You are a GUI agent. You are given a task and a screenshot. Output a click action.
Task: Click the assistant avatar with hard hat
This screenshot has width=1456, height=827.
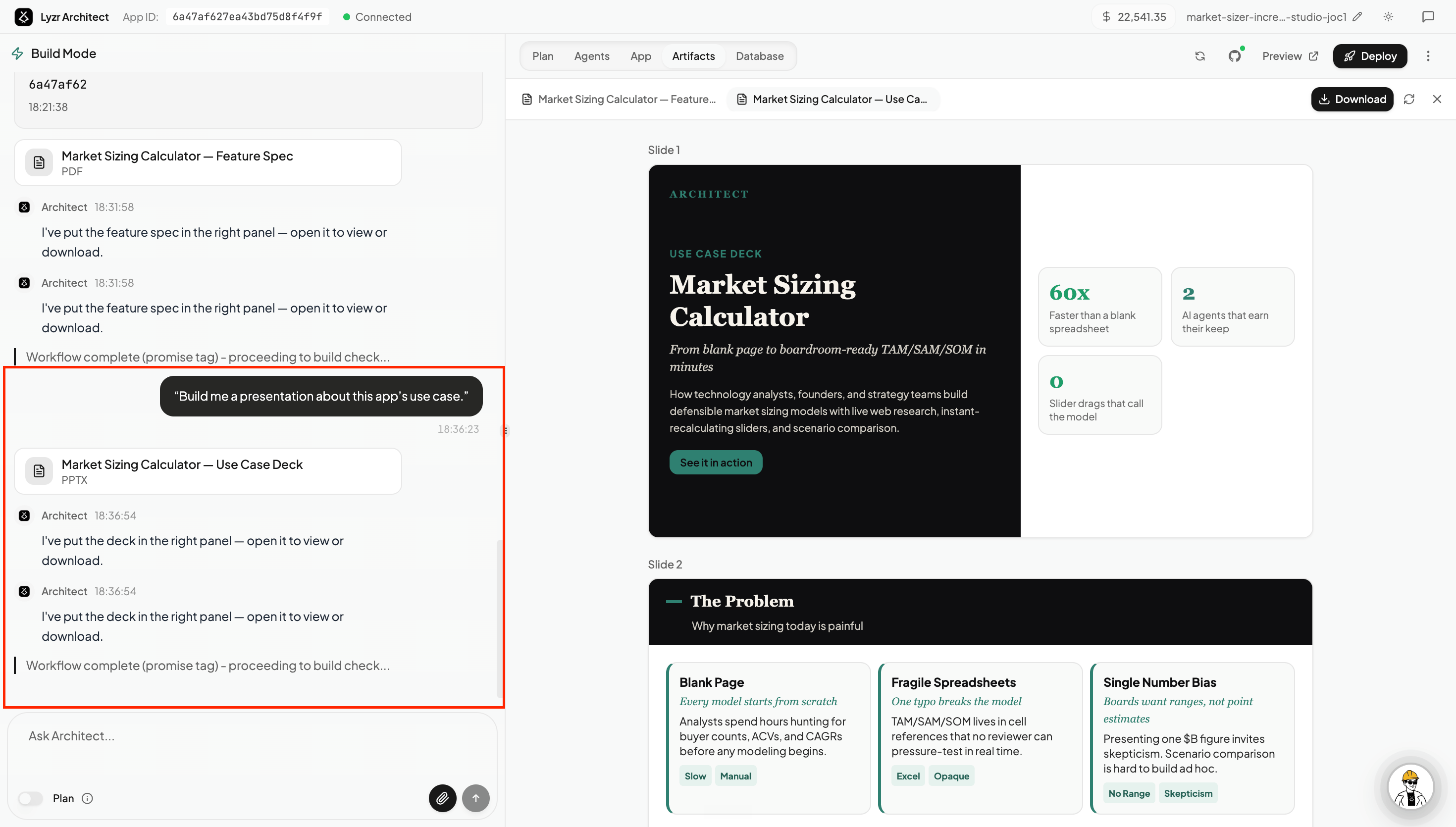1410,787
